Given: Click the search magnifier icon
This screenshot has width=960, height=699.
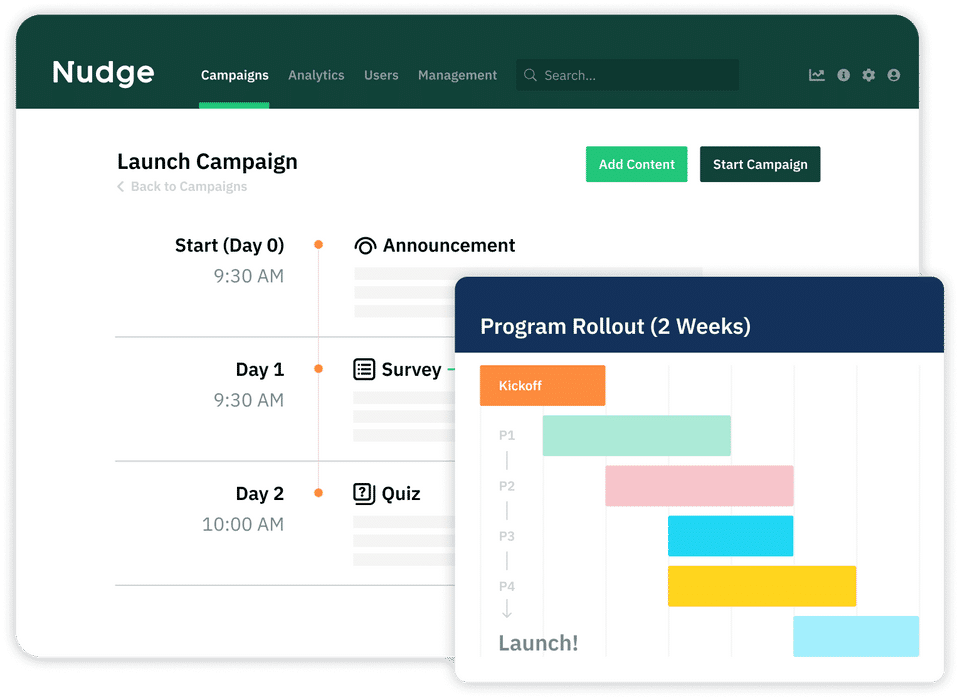Looking at the screenshot, I should coord(530,75).
